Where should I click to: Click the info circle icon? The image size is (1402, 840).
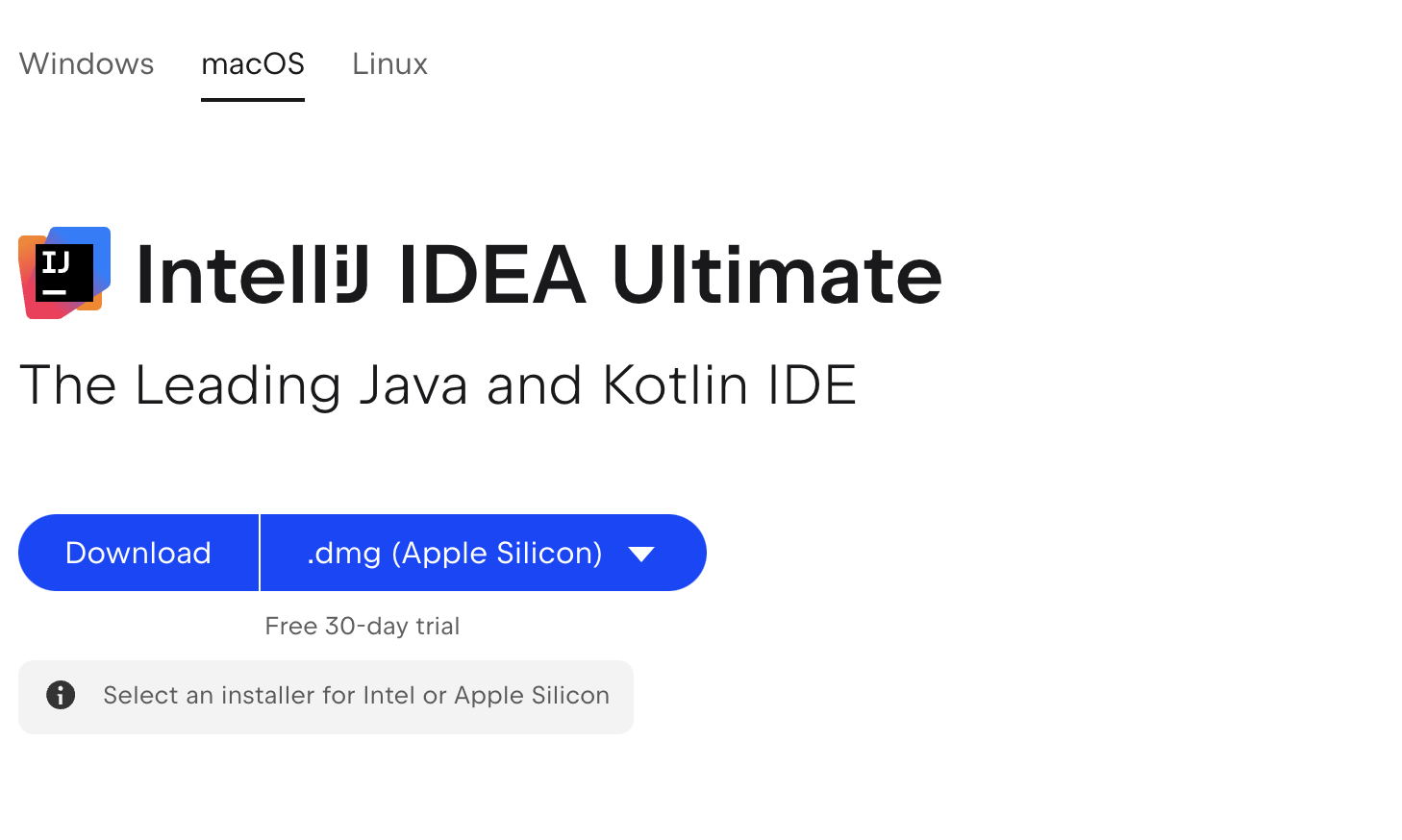(x=61, y=695)
